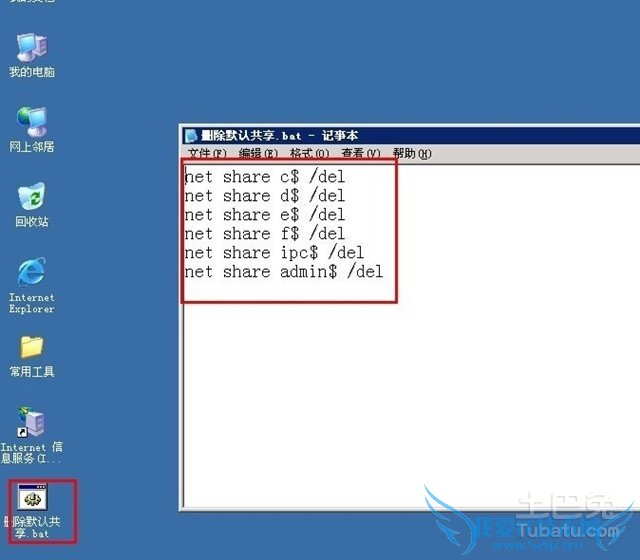Open the 文件(F) menu in Notepad
The height and width of the screenshot is (560, 640).
point(207,154)
